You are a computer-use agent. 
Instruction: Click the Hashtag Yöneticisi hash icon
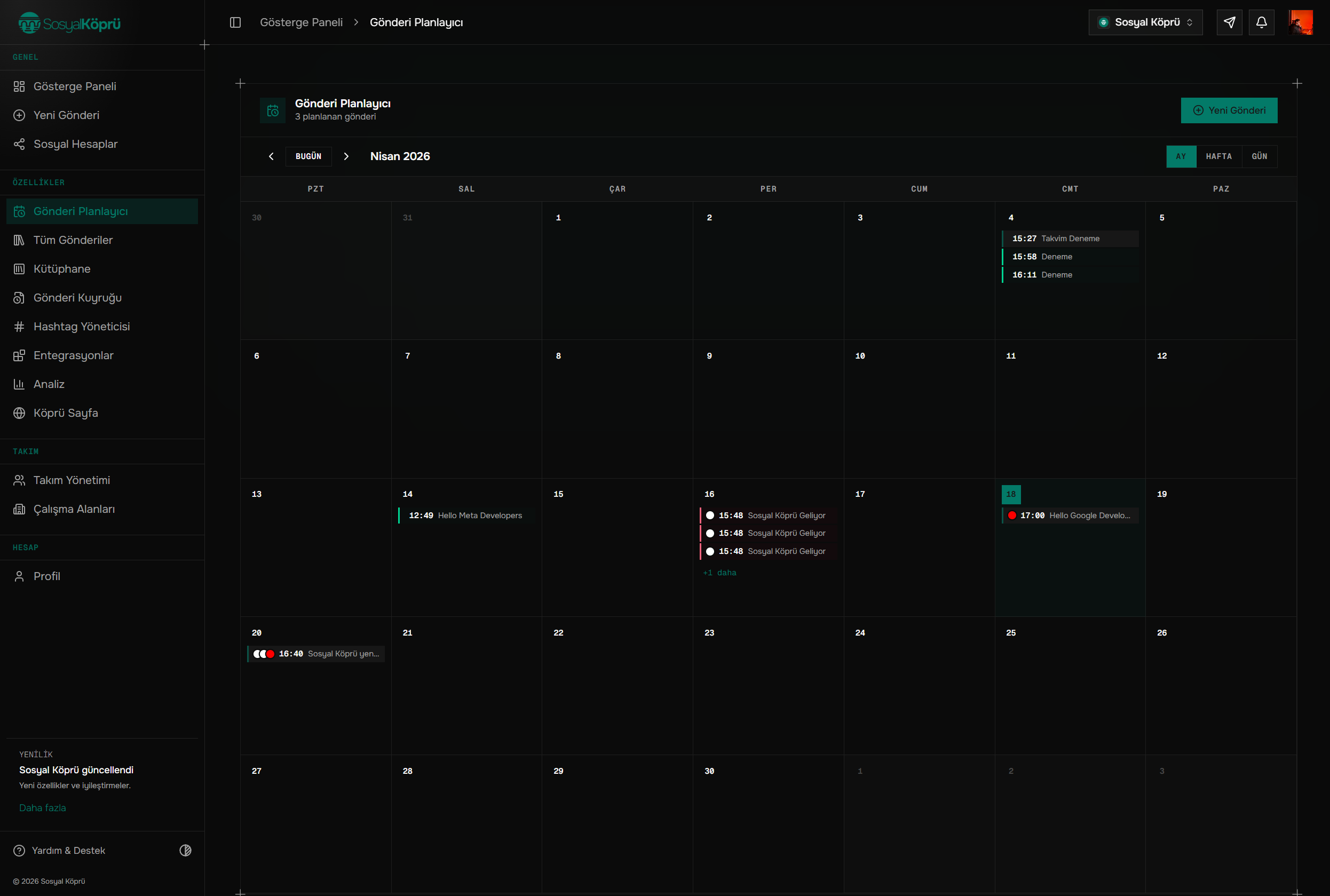pos(19,326)
